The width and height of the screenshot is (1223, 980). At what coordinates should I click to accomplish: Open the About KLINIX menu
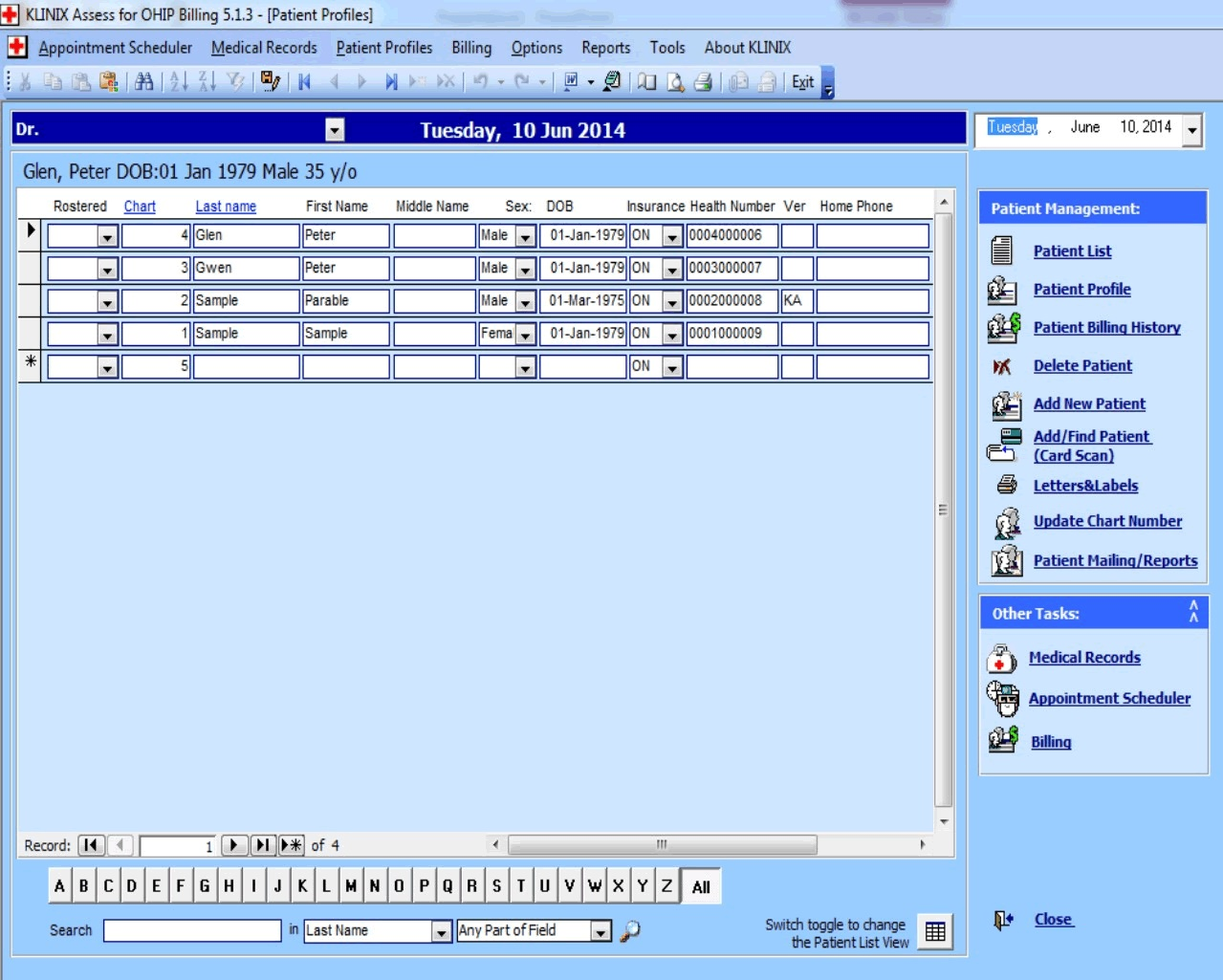pyautogui.click(x=748, y=48)
